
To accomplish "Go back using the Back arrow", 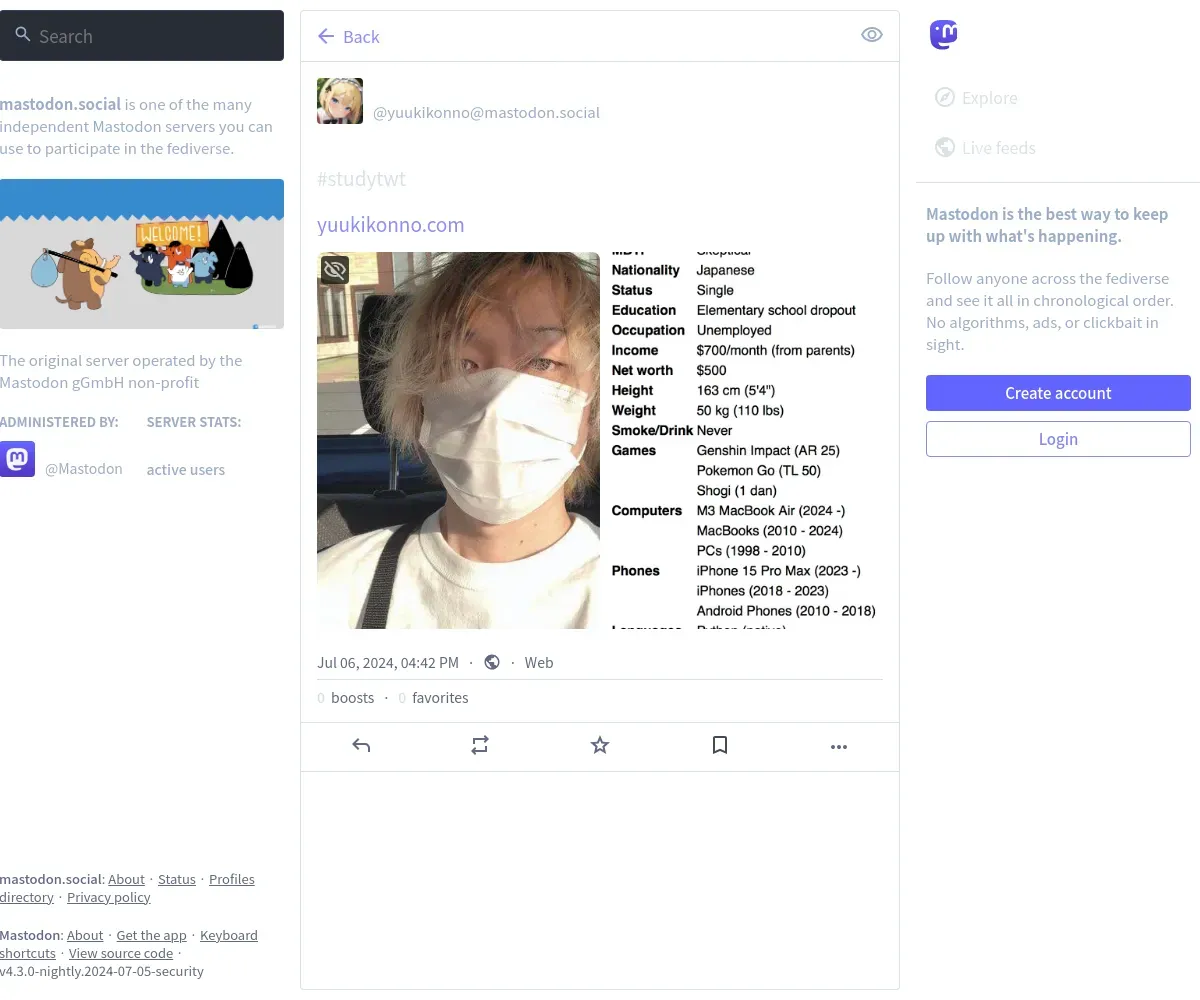I will pos(348,37).
